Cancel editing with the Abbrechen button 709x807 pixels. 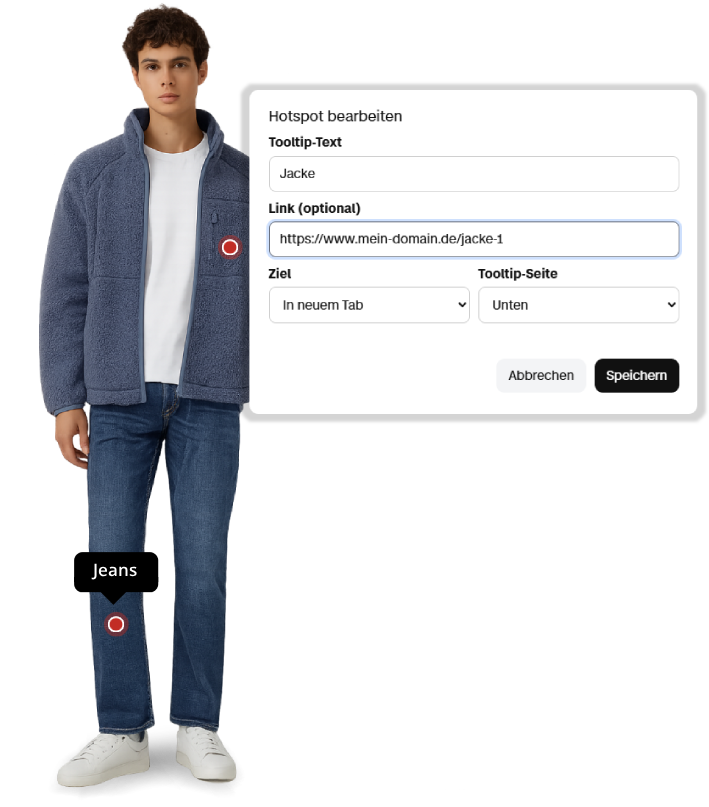tap(541, 376)
